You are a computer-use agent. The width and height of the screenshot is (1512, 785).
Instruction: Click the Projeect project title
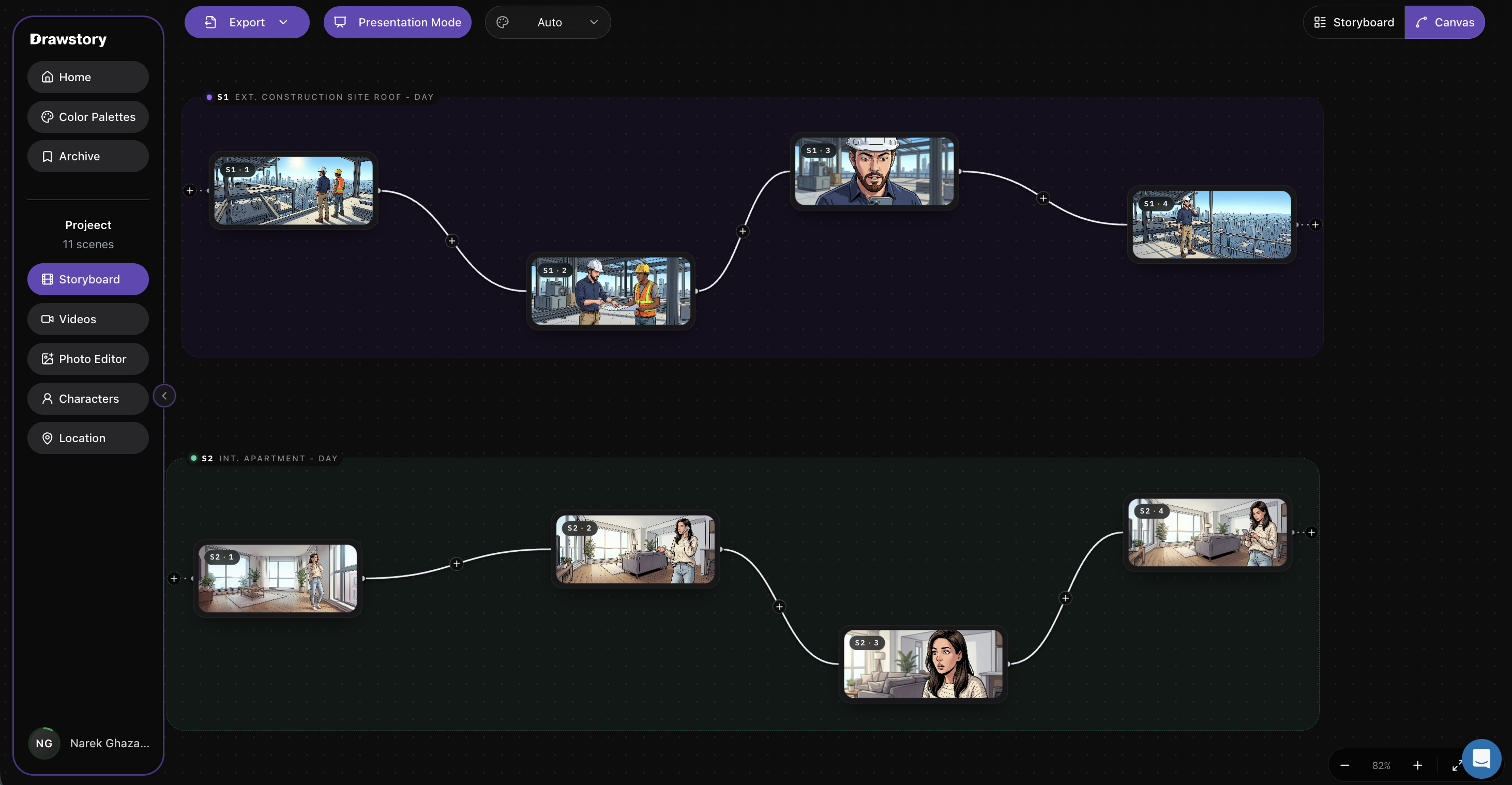coord(88,225)
